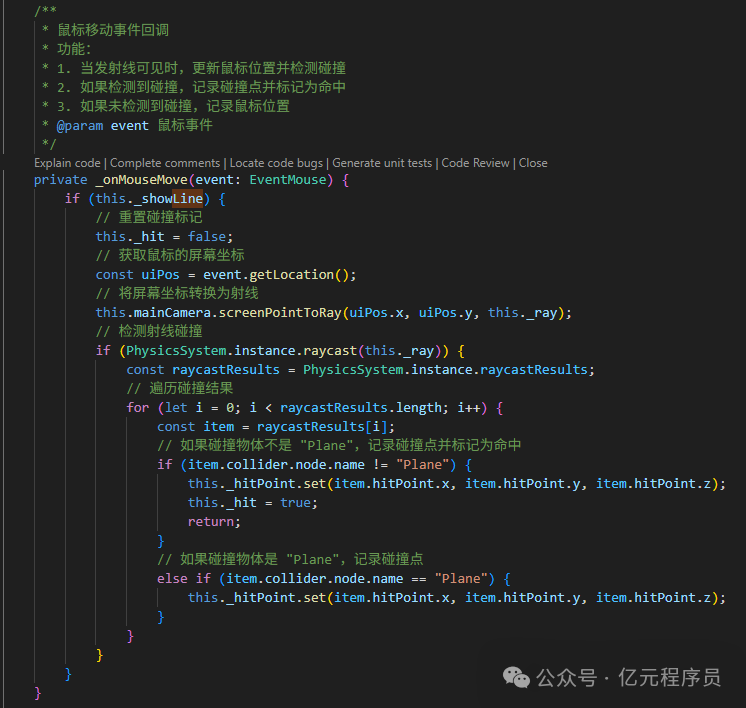This screenshot has height=708, width=746.
Task: Click the 'return;' statement
Action: tap(215, 522)
